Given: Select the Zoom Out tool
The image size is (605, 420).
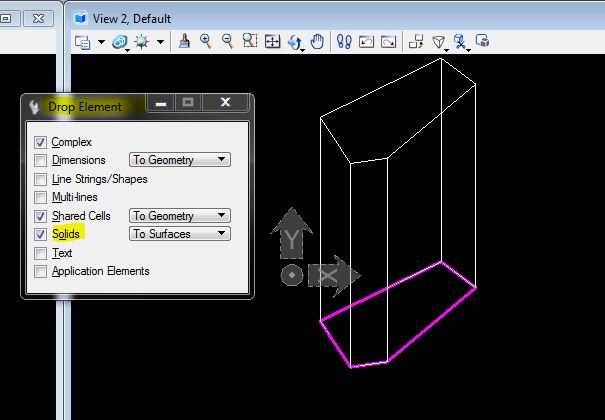Looking at the screenshot, I should point(228,41).
